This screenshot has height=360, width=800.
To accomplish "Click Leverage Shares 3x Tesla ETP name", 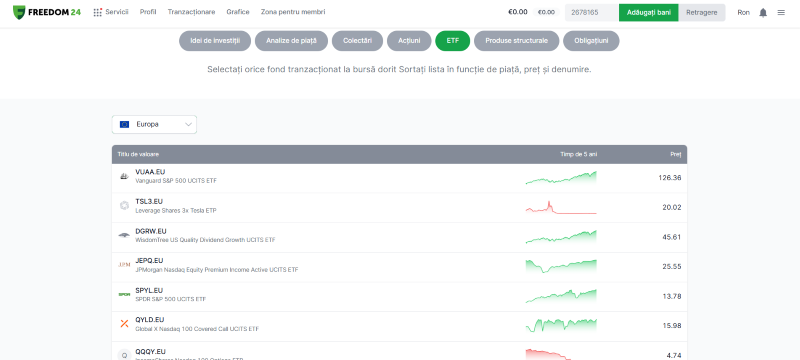I will coord(176,211).
